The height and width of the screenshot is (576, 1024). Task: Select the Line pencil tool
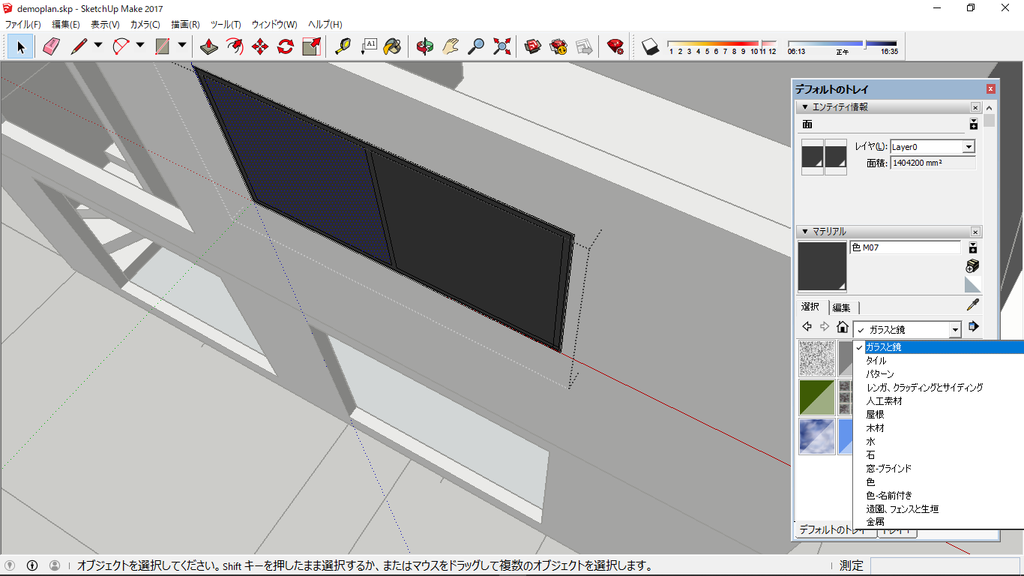click(x=79, y=46)
